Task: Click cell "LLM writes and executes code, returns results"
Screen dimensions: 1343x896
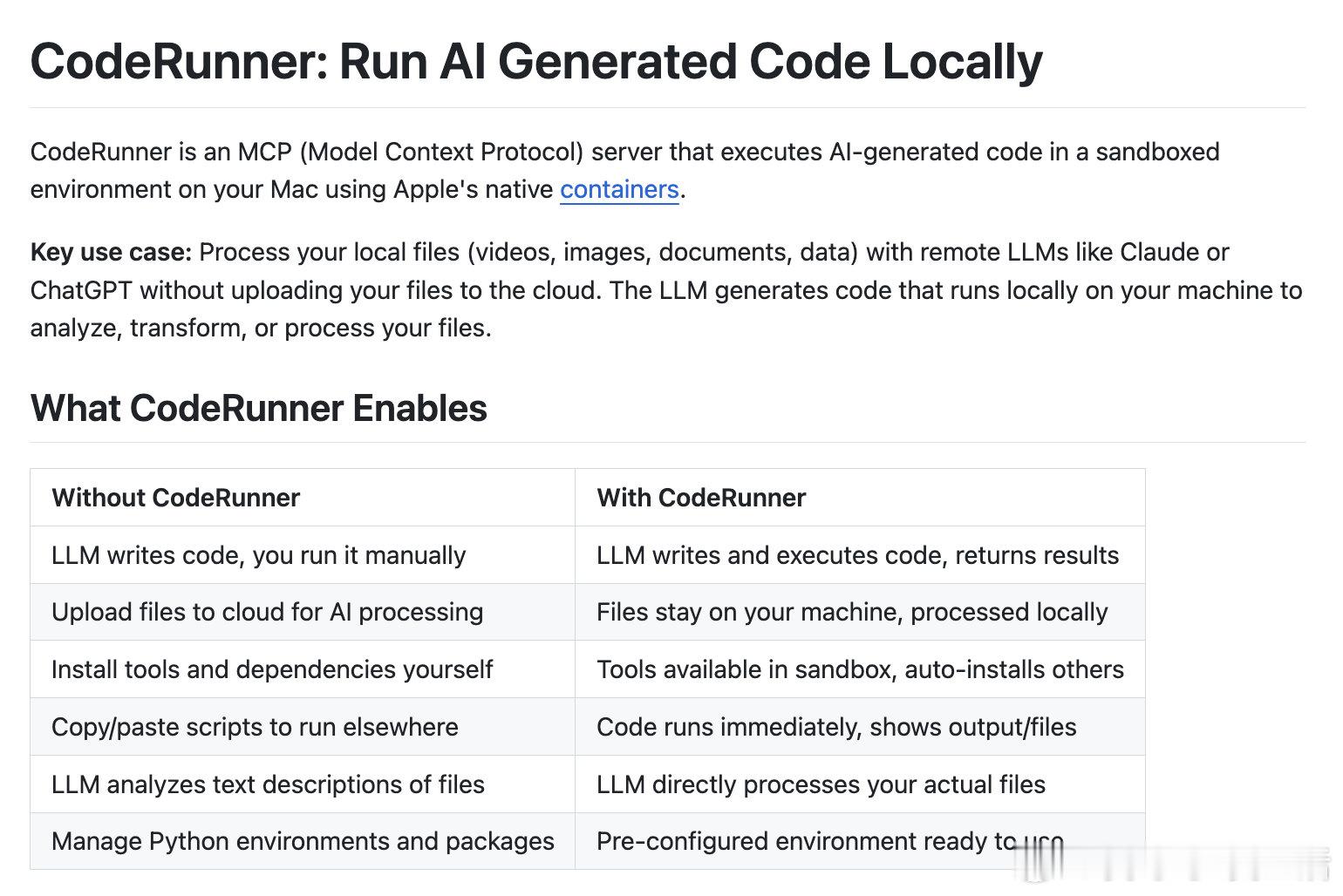Action: [860, 555]
